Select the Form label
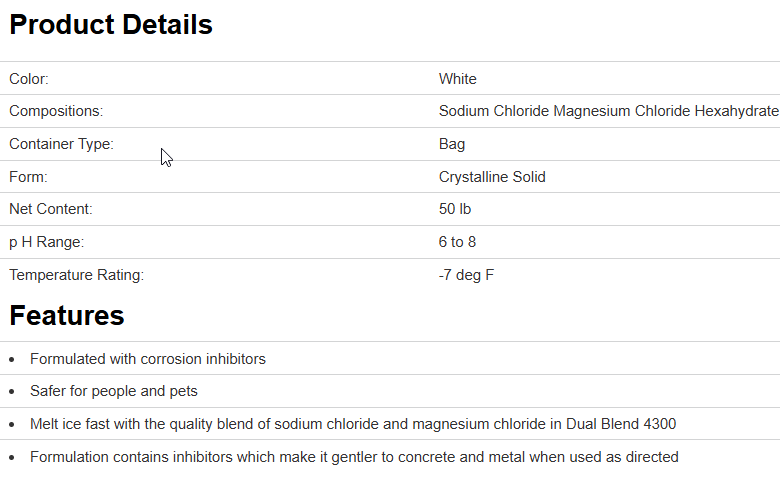The width and height of the screenshot is (780, 481). tap(29, 177)
